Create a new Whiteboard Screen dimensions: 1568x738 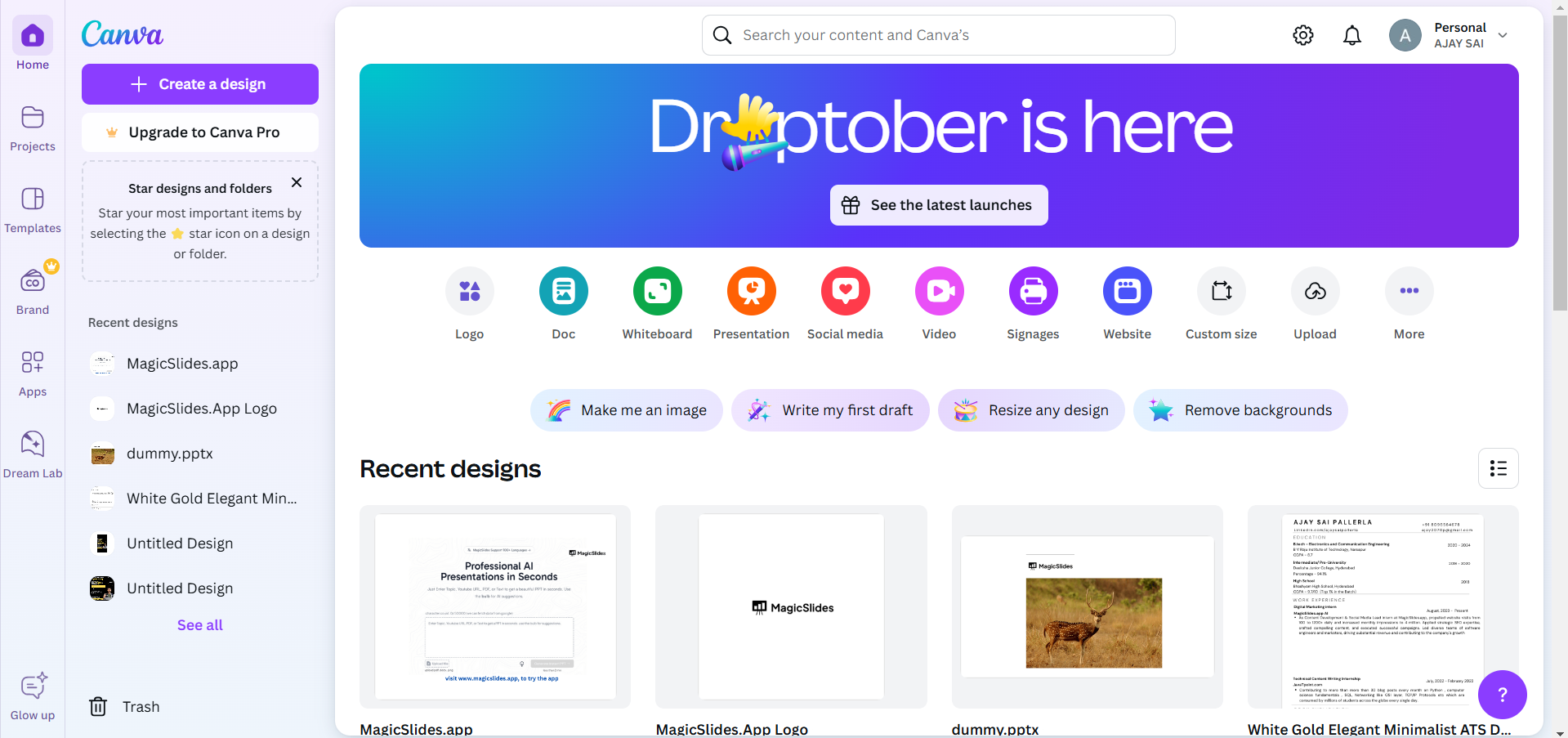point(658,291)
